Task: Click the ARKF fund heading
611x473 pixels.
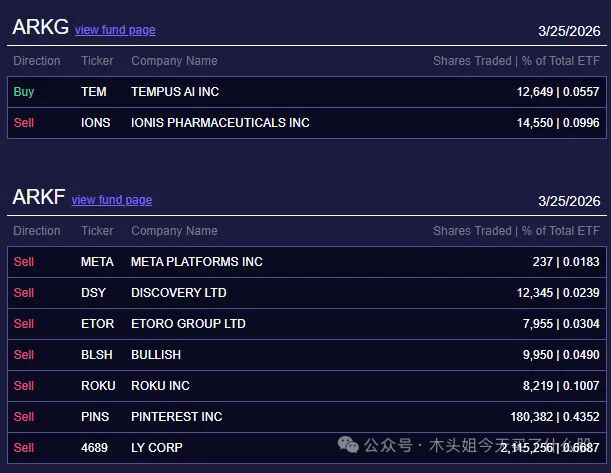Action: coord(39,198)
